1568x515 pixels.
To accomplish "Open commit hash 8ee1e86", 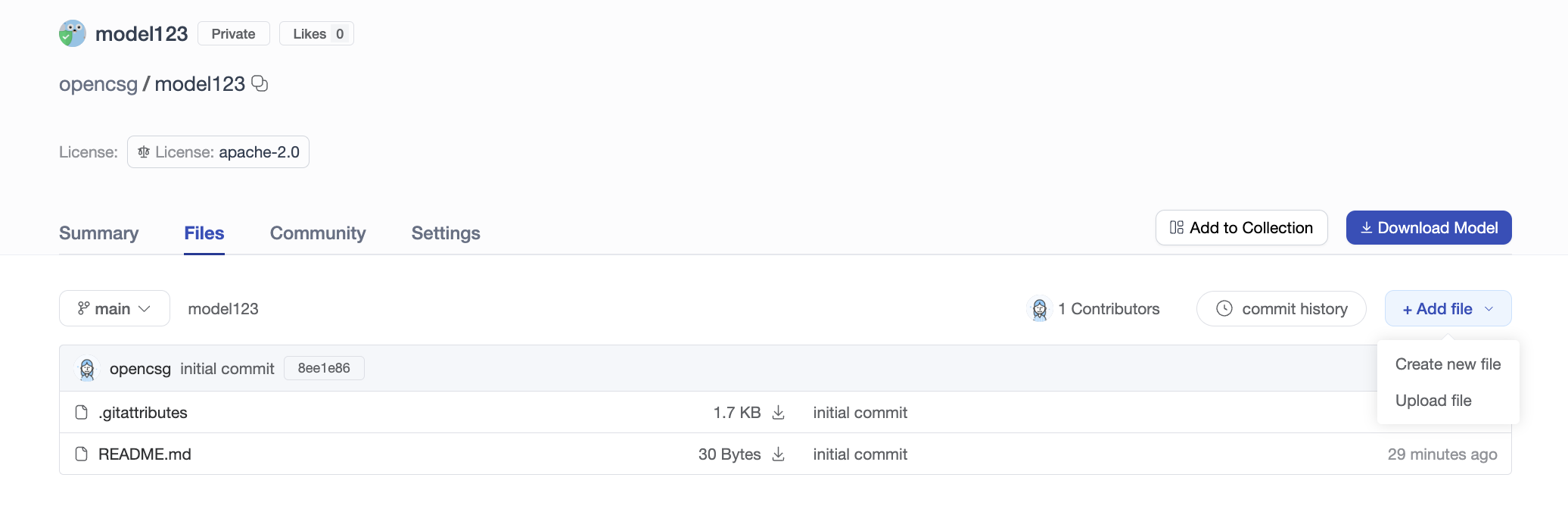I will point(324,368).
